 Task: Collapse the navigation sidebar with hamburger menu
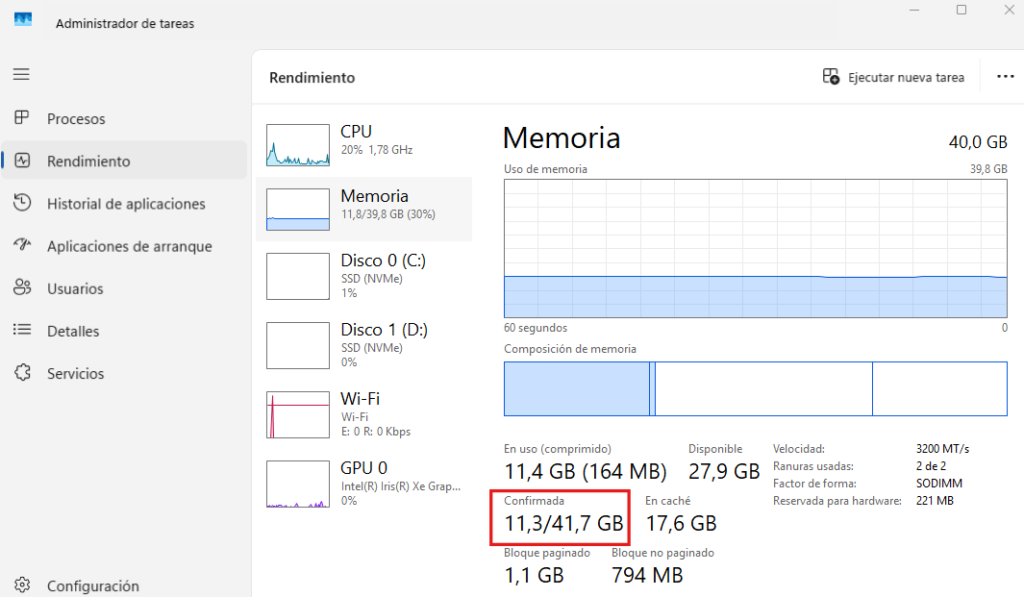(x=21, y=74)
